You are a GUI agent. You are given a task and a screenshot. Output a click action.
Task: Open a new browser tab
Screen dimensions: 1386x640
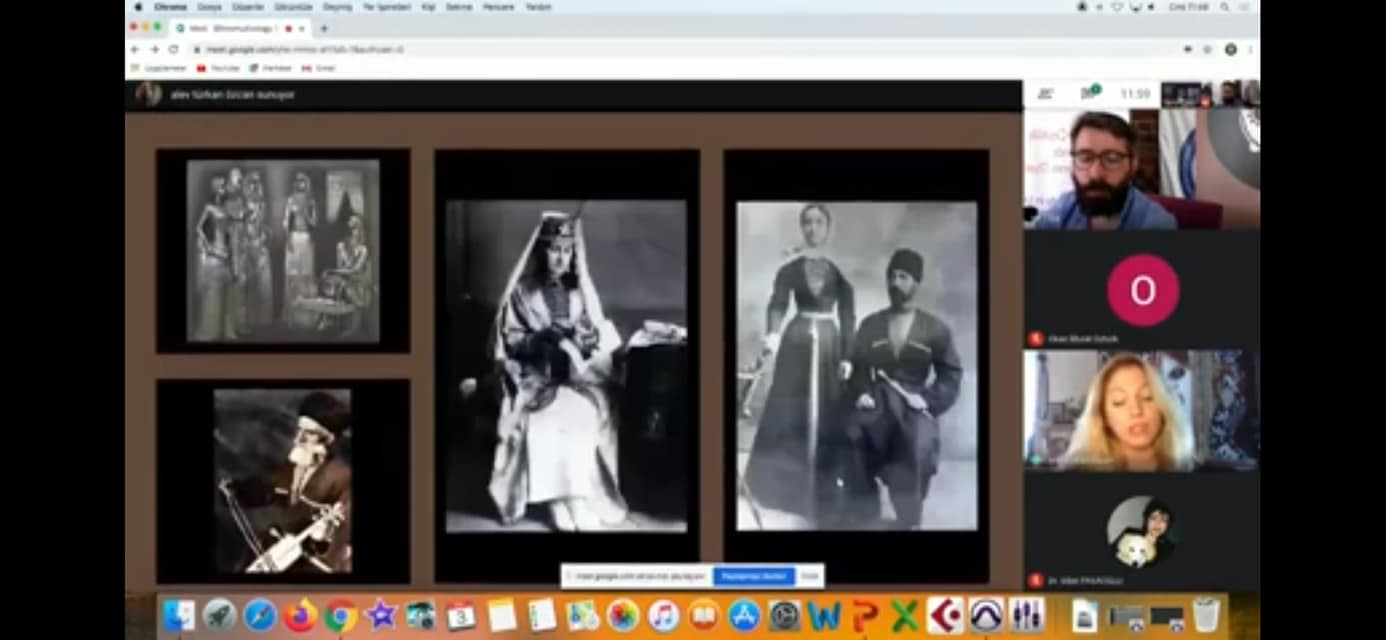[323, 28]
